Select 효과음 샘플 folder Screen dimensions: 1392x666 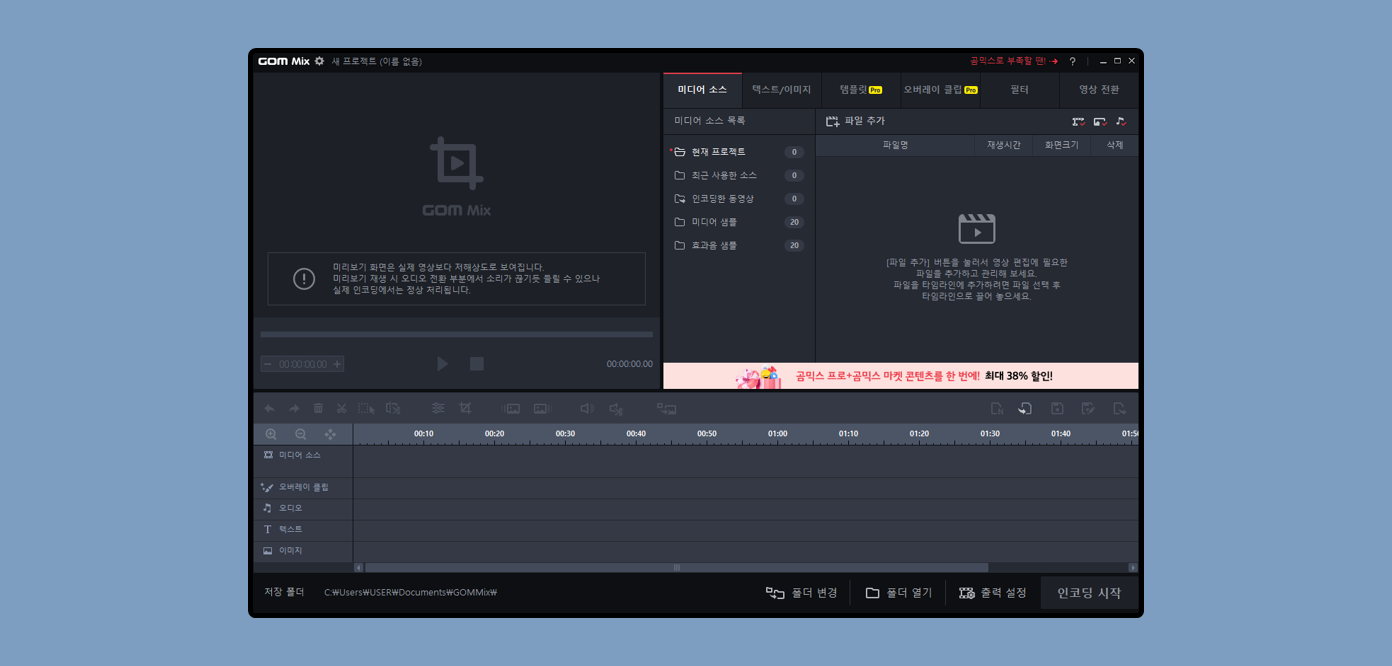coord(738,245)
